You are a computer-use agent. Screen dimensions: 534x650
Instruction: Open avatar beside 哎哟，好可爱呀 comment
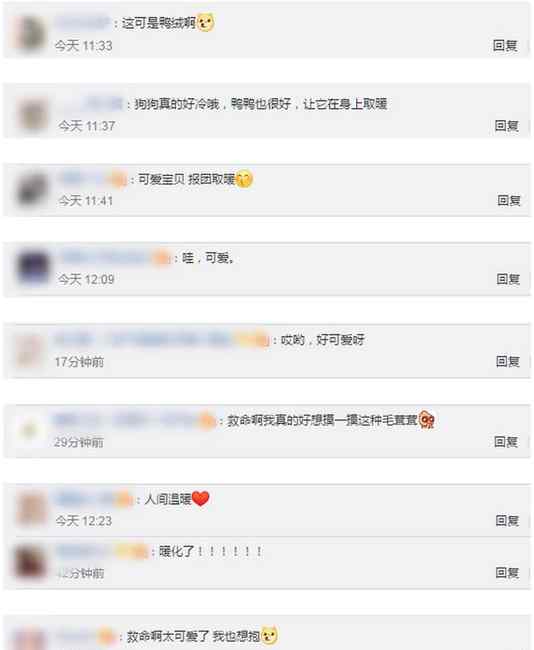[x=29, y=351]
